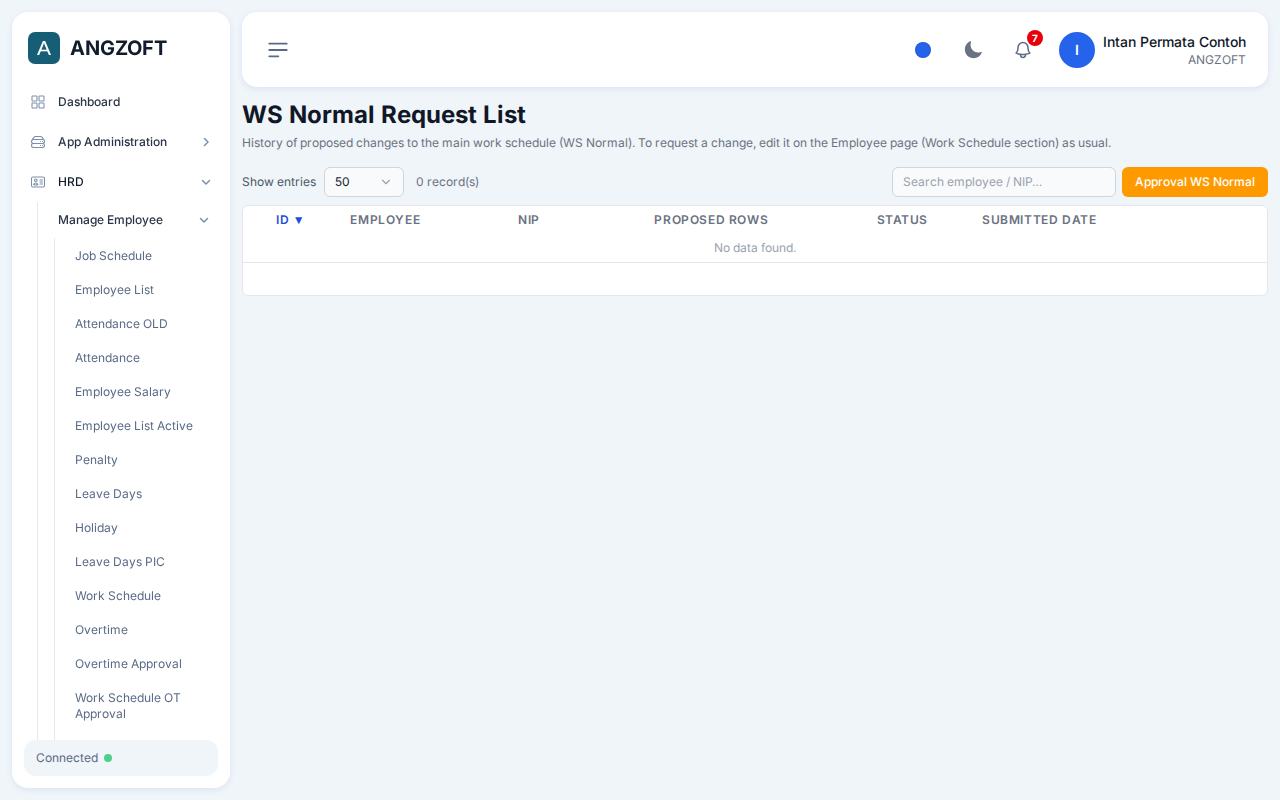Switch to dark mode with moon icon

[973, 50]
